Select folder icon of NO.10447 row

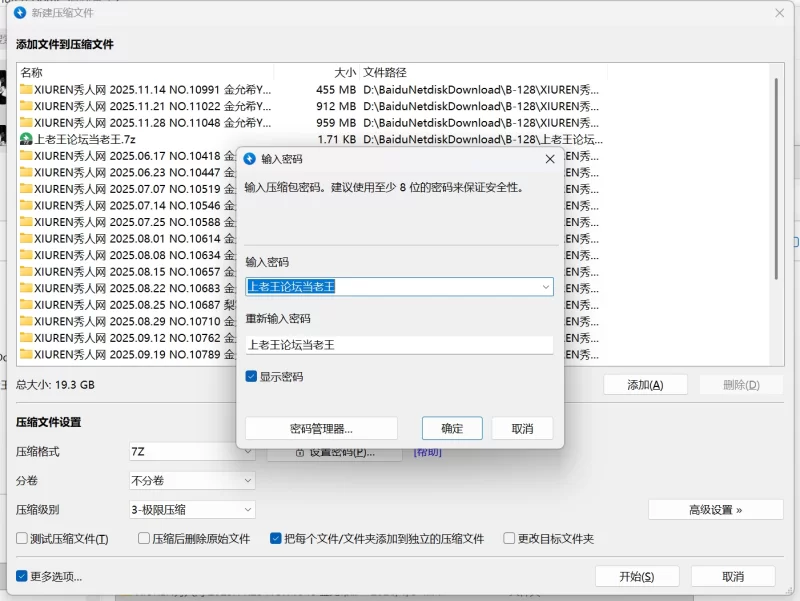click(x=26, y=172)
